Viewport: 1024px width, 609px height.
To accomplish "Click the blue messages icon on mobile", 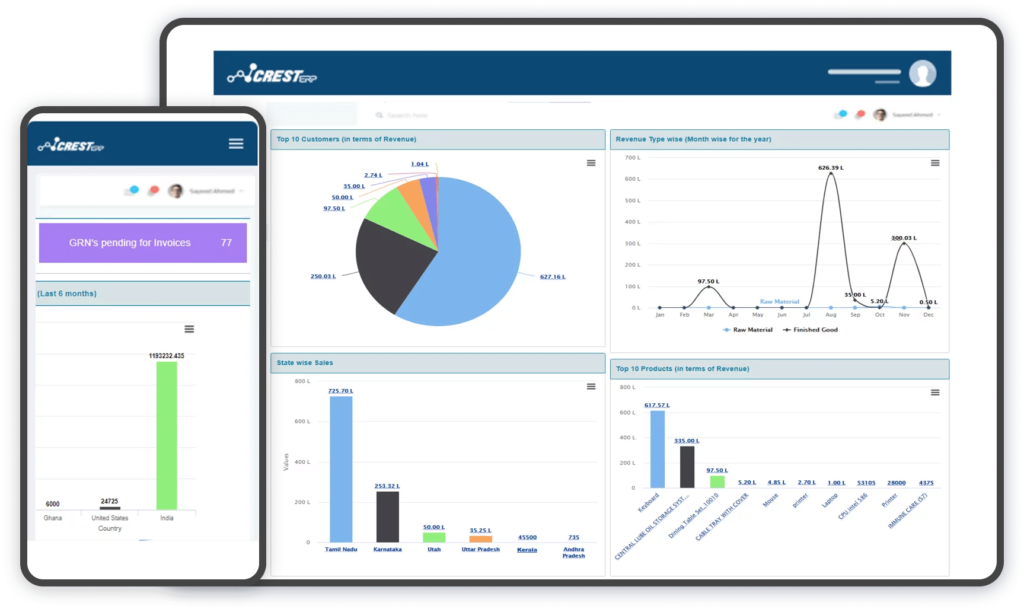I will pyautogui.click(x=132, y=191).
